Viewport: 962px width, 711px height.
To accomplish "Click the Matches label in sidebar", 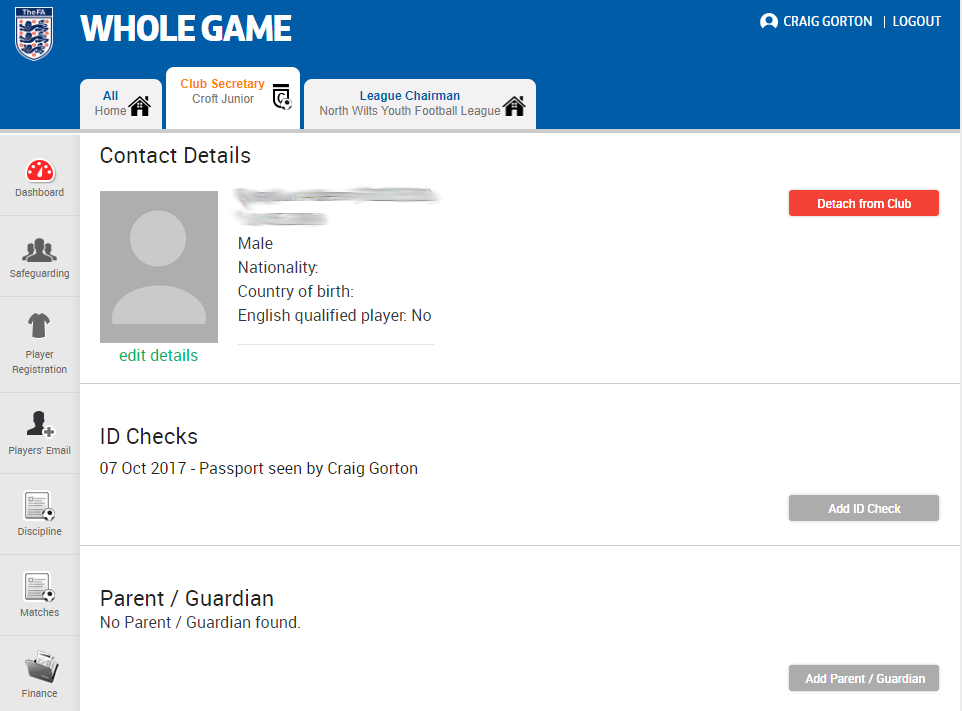I will 39,612.
